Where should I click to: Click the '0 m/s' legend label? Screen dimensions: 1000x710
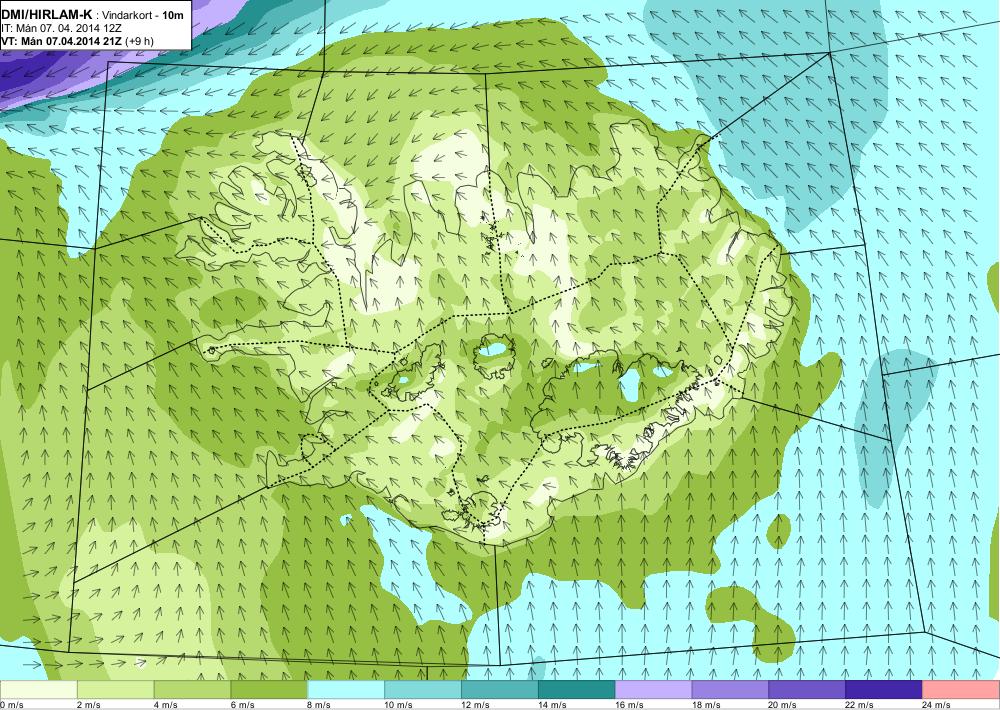(12, 705)
